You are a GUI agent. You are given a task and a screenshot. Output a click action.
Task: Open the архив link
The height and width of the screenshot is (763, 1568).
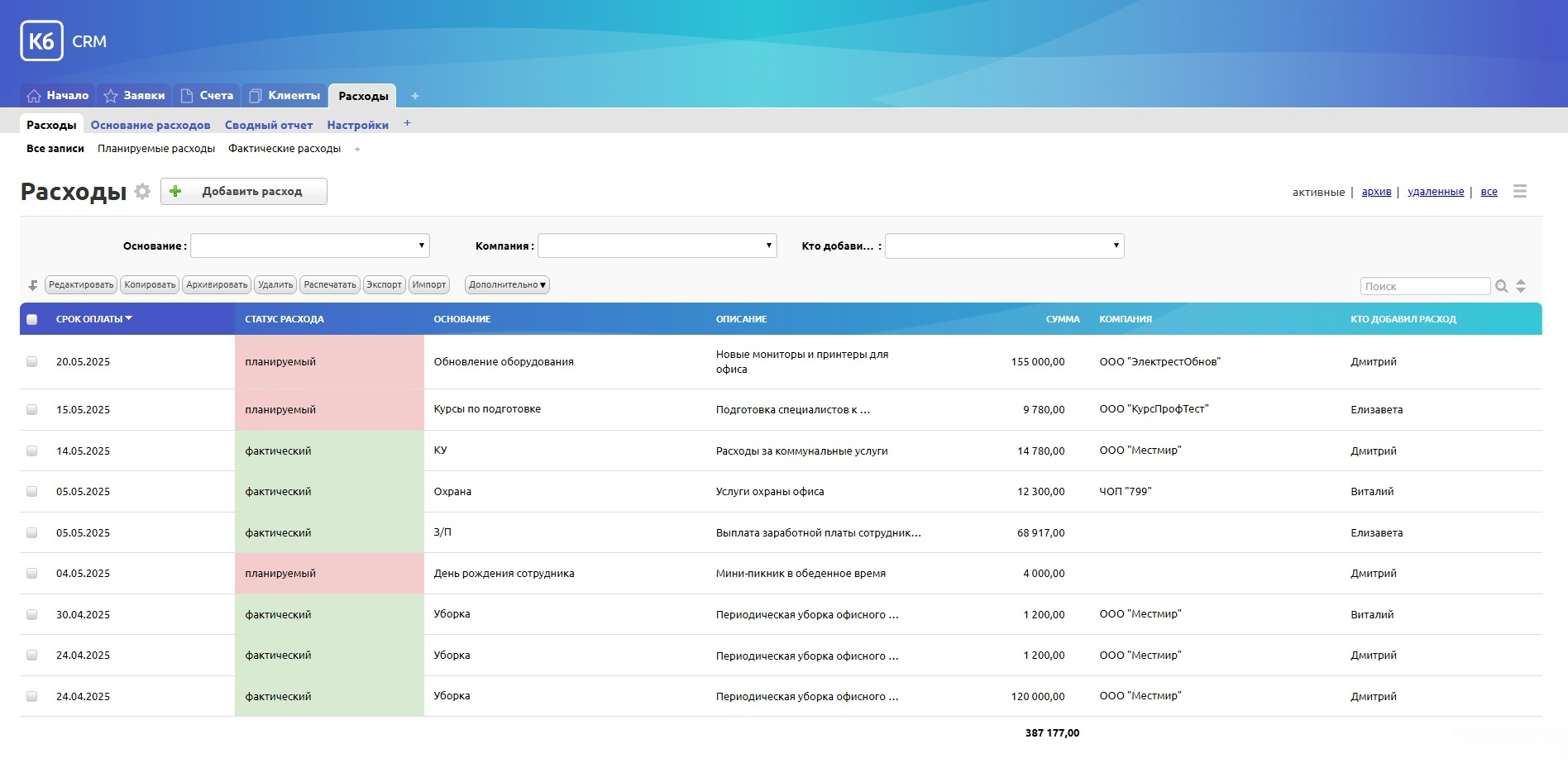[x=1376, y=192]
